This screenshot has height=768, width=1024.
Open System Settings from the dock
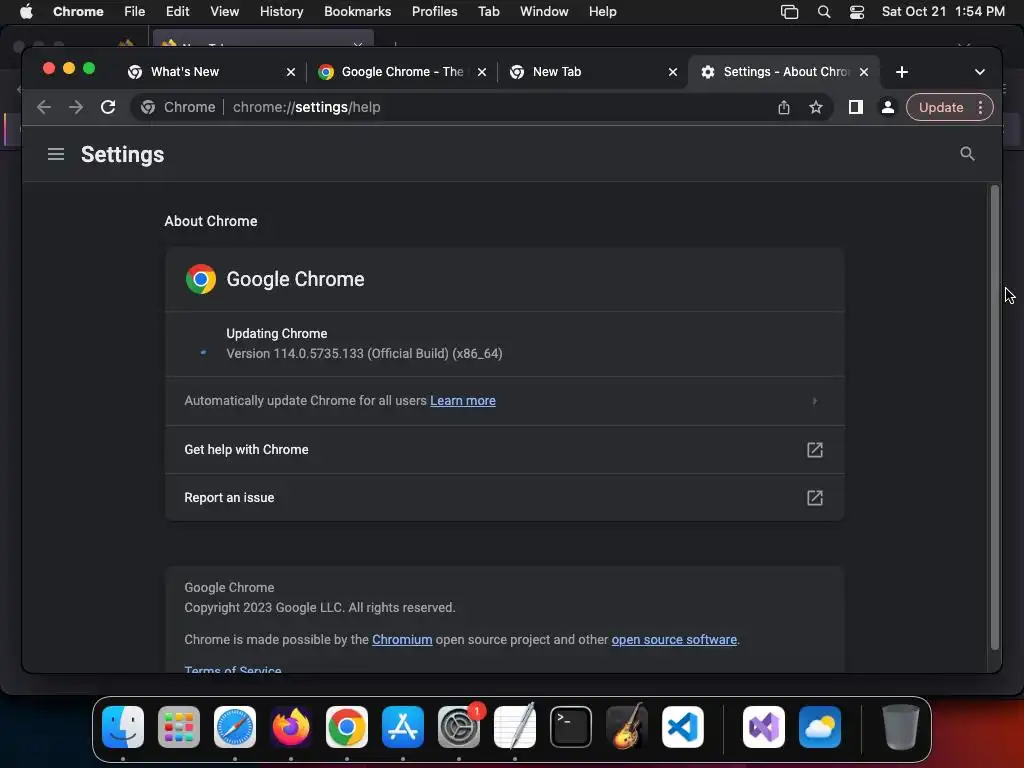coord(458,727)
